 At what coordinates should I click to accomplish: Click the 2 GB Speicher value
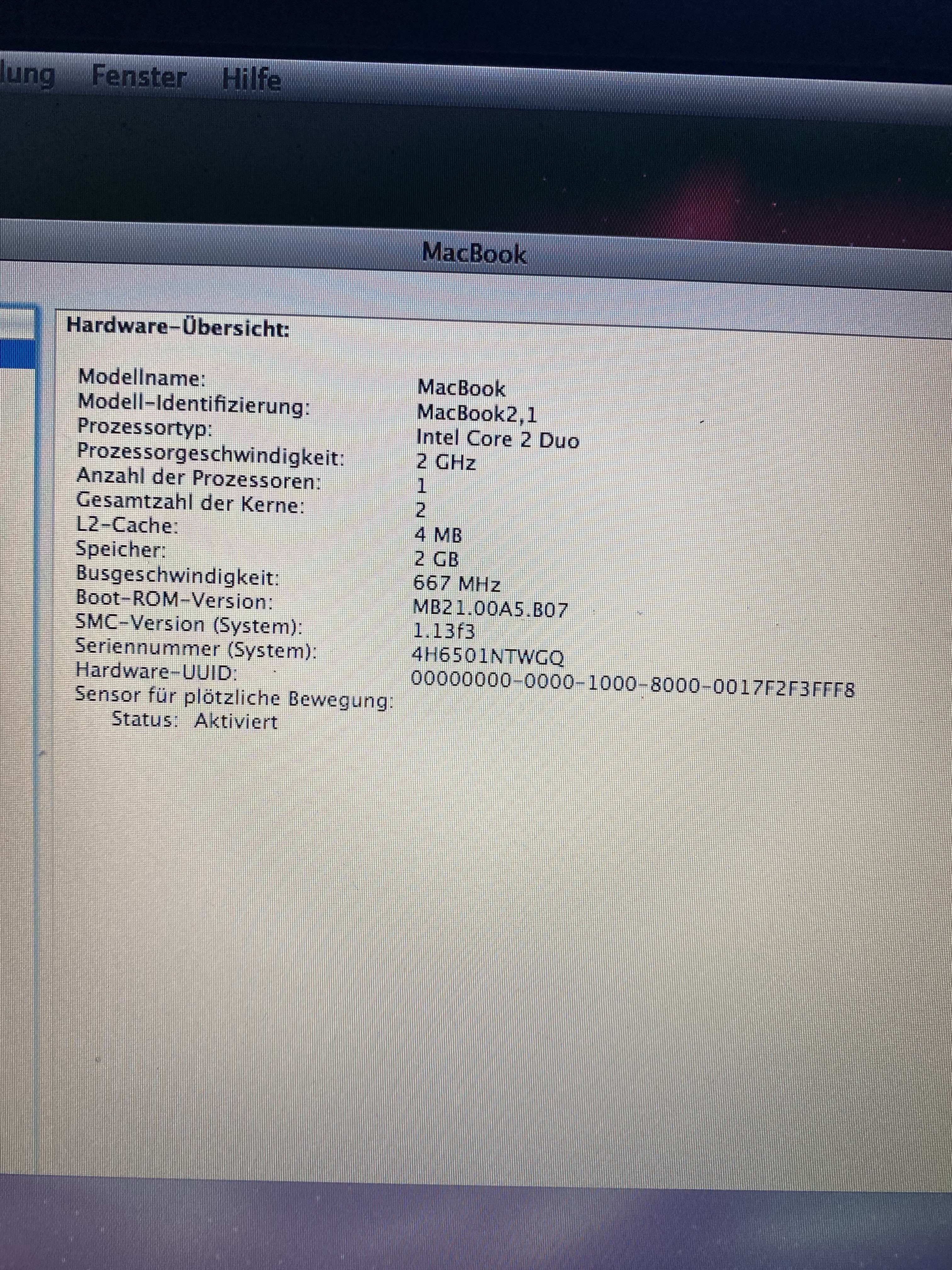437,559
